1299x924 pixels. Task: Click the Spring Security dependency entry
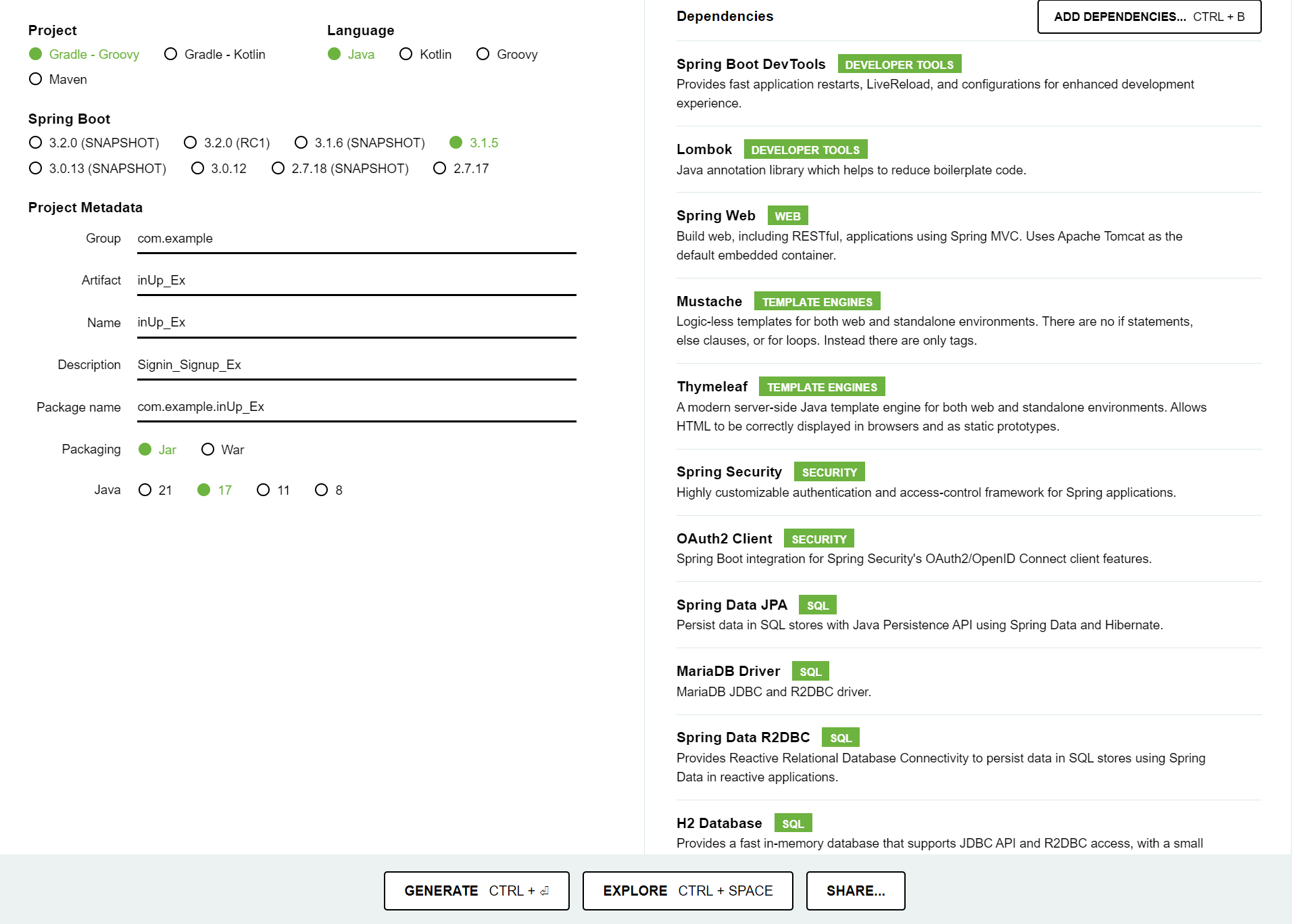[729, 472]
